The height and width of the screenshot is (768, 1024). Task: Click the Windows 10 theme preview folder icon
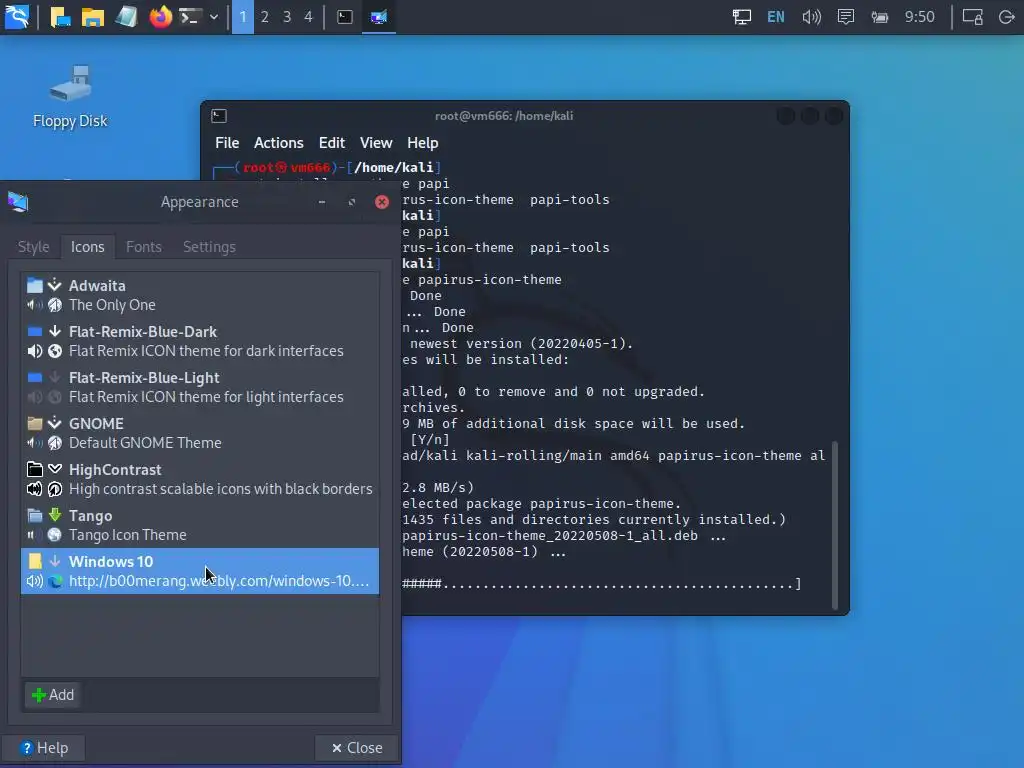click(35, 562)
